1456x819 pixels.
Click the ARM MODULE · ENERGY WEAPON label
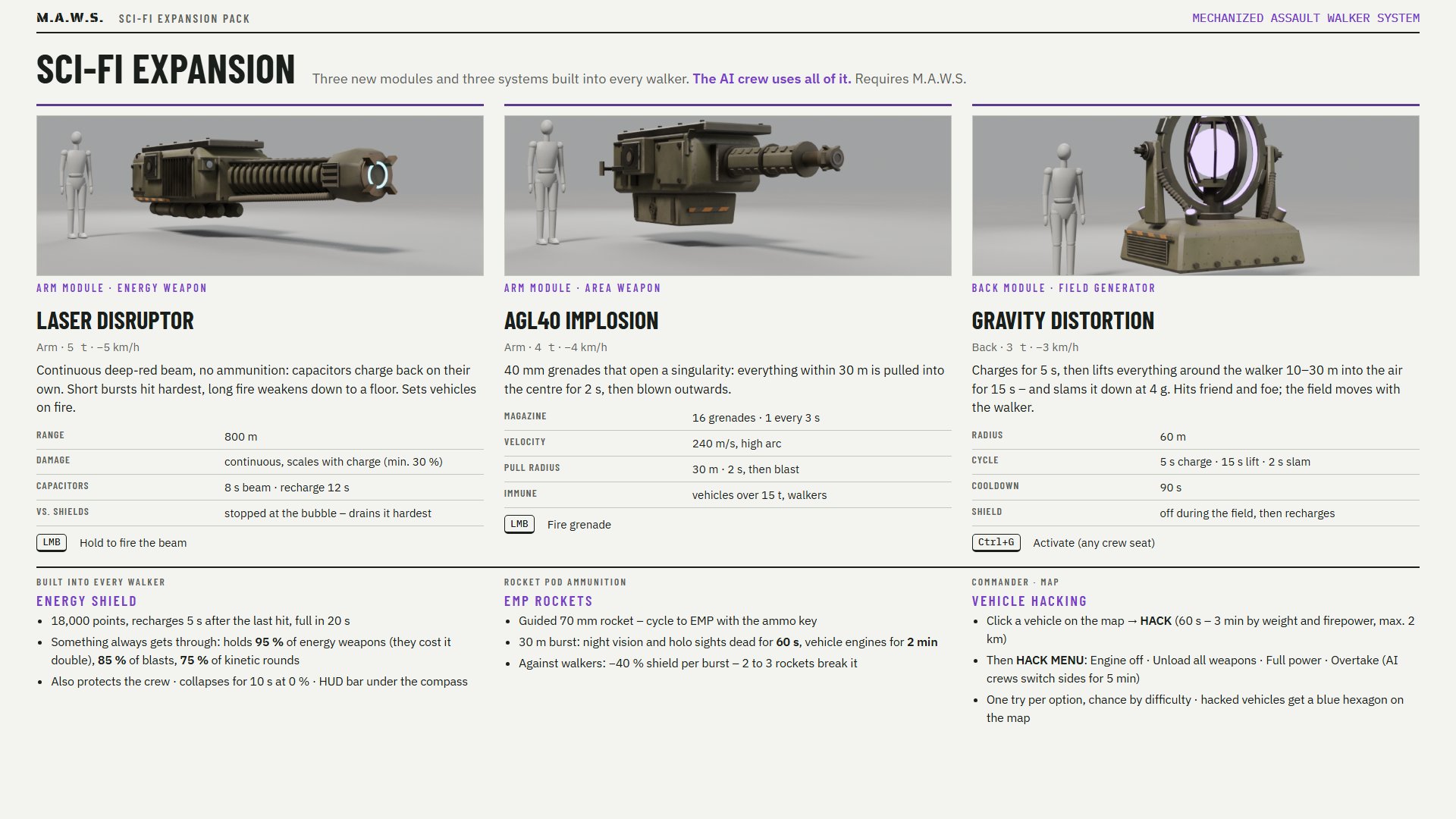121,288
